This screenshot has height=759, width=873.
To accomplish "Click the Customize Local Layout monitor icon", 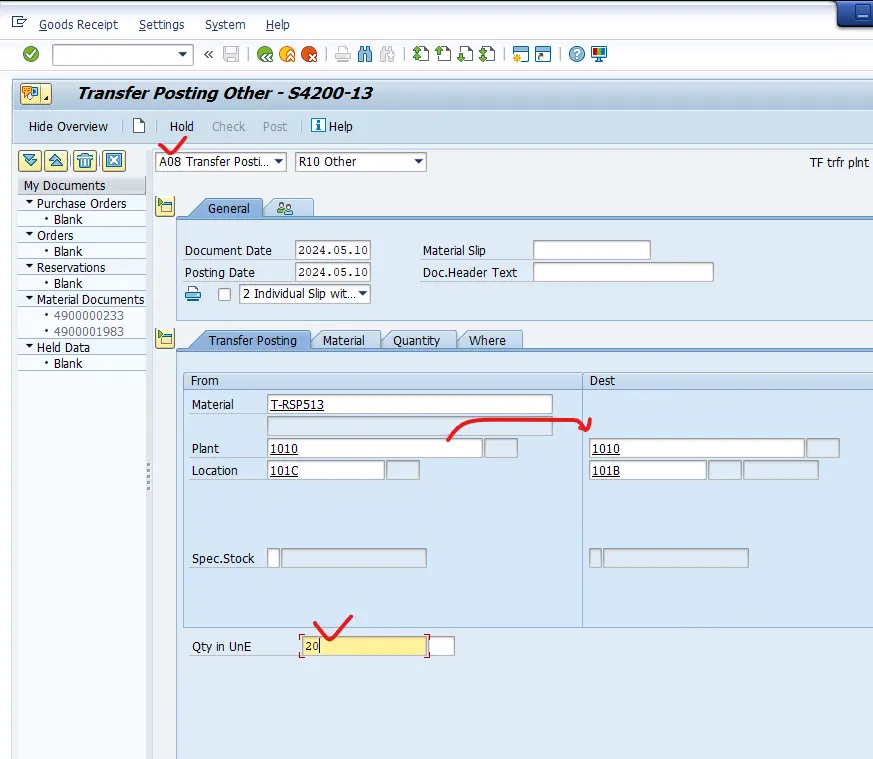I will pyautogui.click(x=599, y=54).
